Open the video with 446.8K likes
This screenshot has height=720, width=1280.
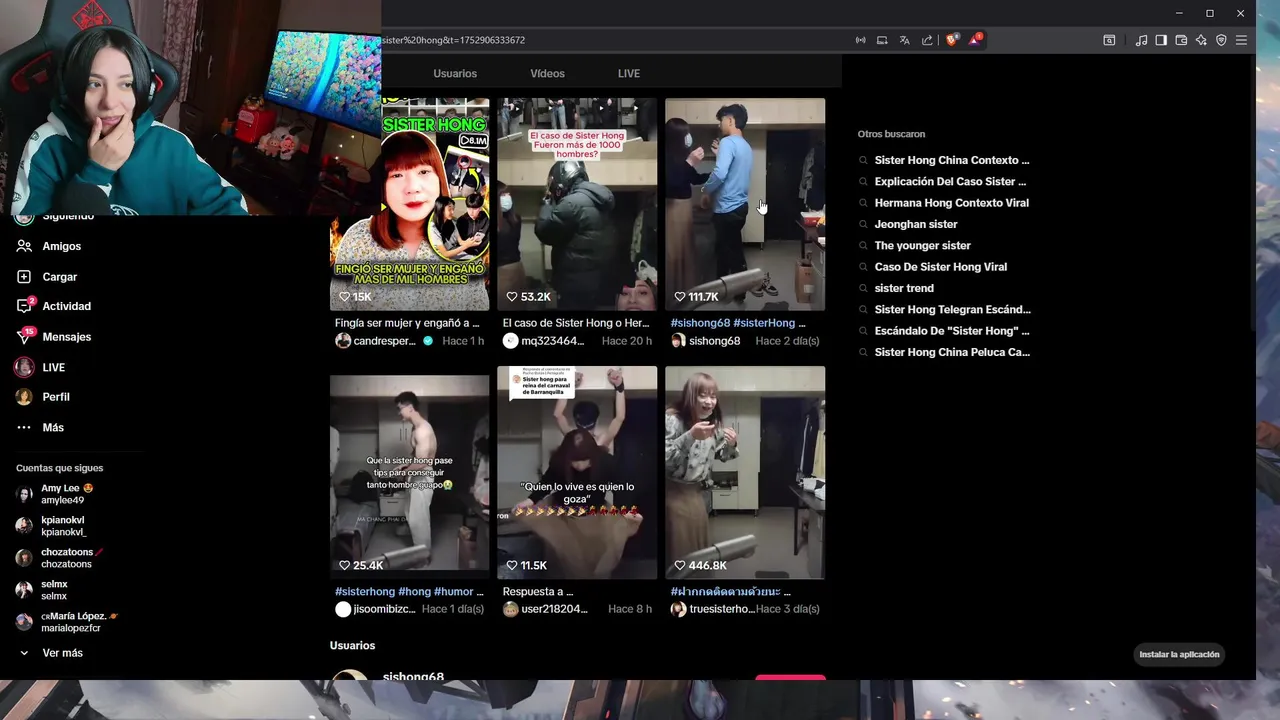(745, 473)
